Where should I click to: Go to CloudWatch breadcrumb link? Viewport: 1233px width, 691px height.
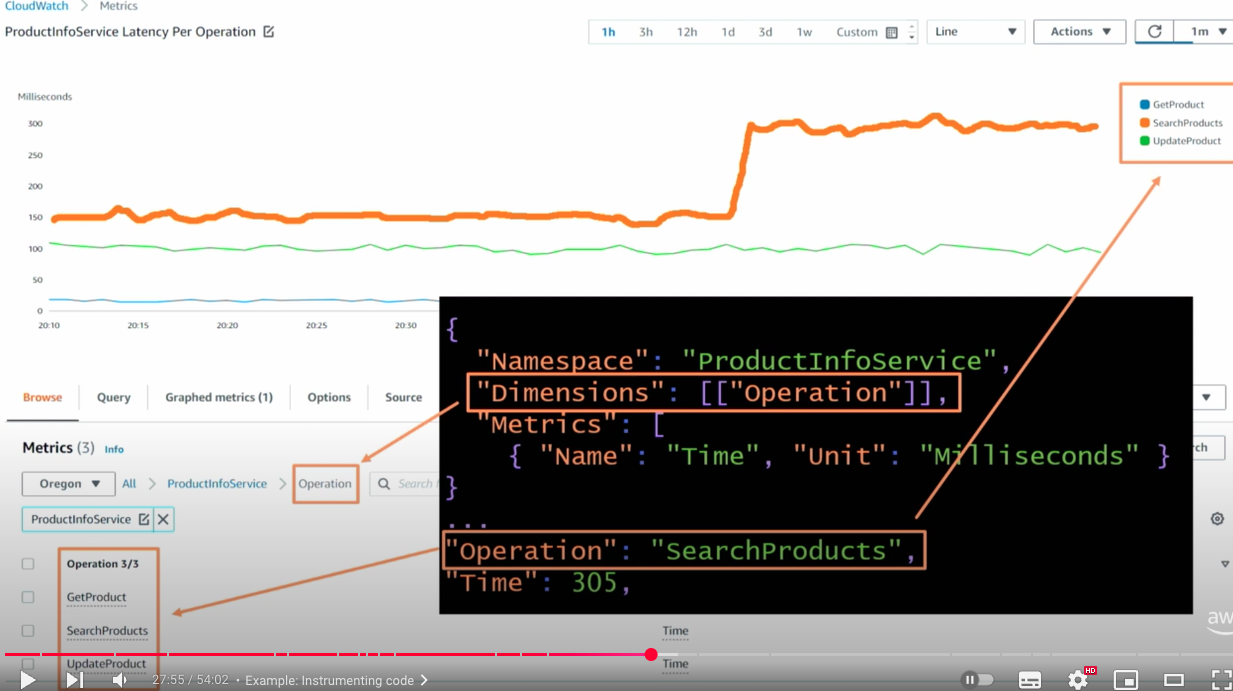[37, 6]
